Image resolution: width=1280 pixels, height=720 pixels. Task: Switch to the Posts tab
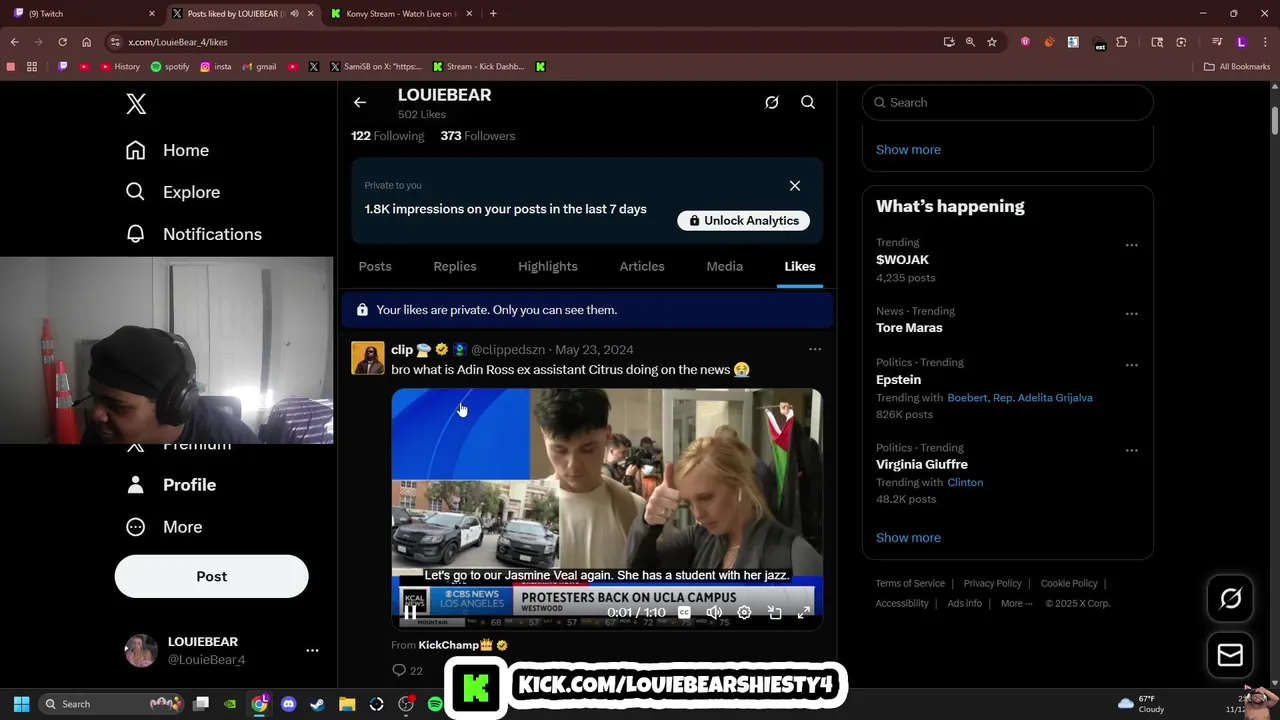[375, 266]
